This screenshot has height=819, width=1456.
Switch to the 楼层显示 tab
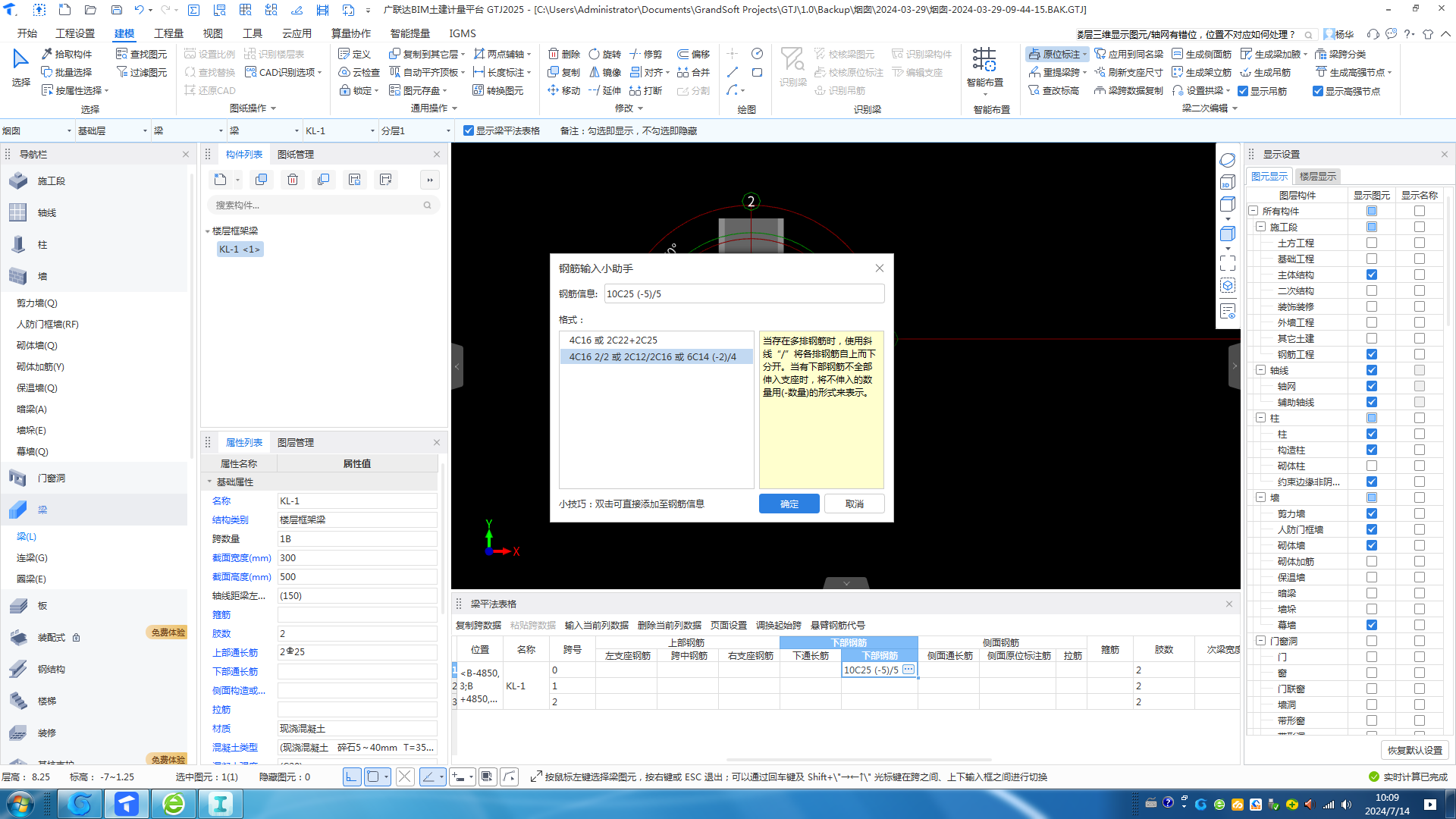(1317, 176)
